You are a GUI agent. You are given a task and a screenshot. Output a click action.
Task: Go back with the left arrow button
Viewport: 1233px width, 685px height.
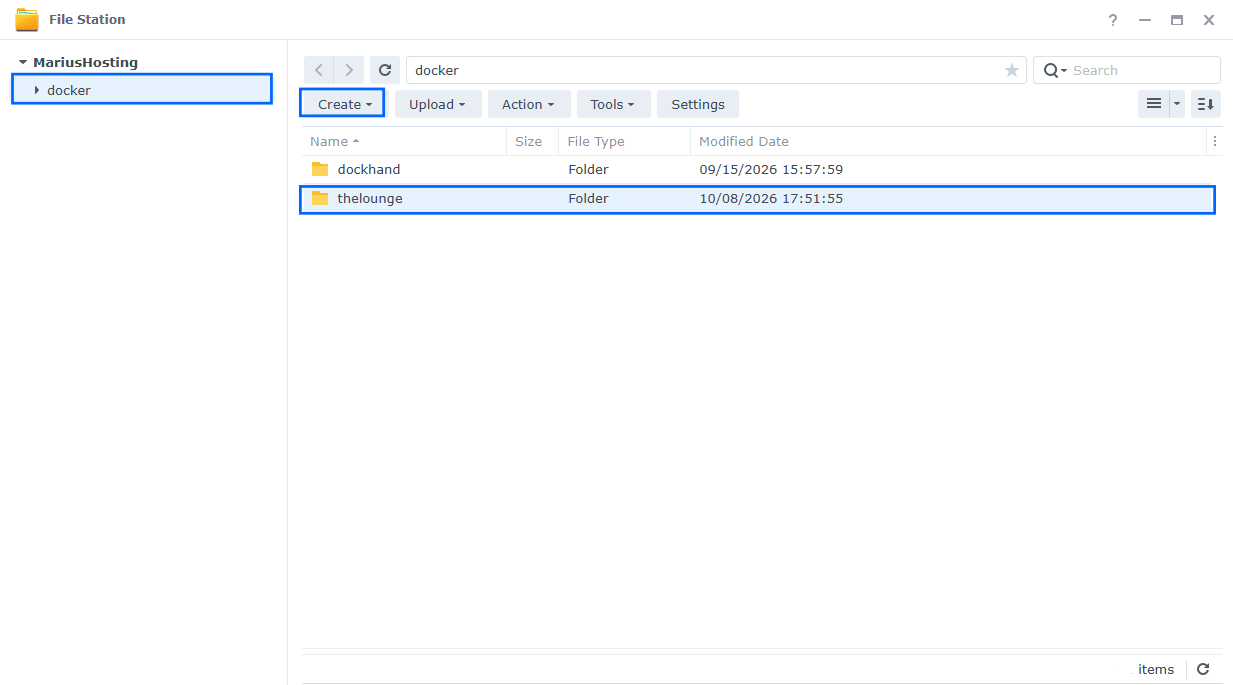319,70
